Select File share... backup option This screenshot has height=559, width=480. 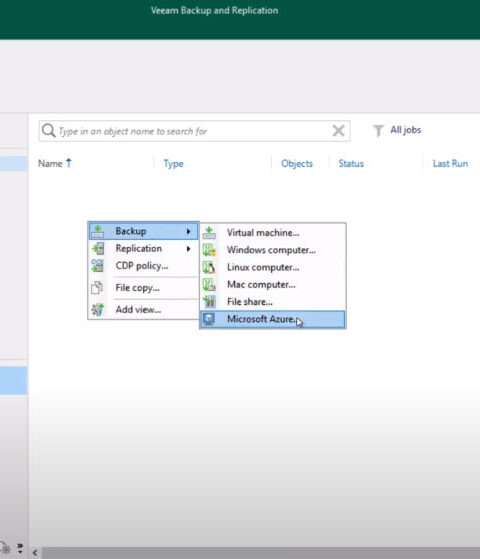[x=273, y=302]
